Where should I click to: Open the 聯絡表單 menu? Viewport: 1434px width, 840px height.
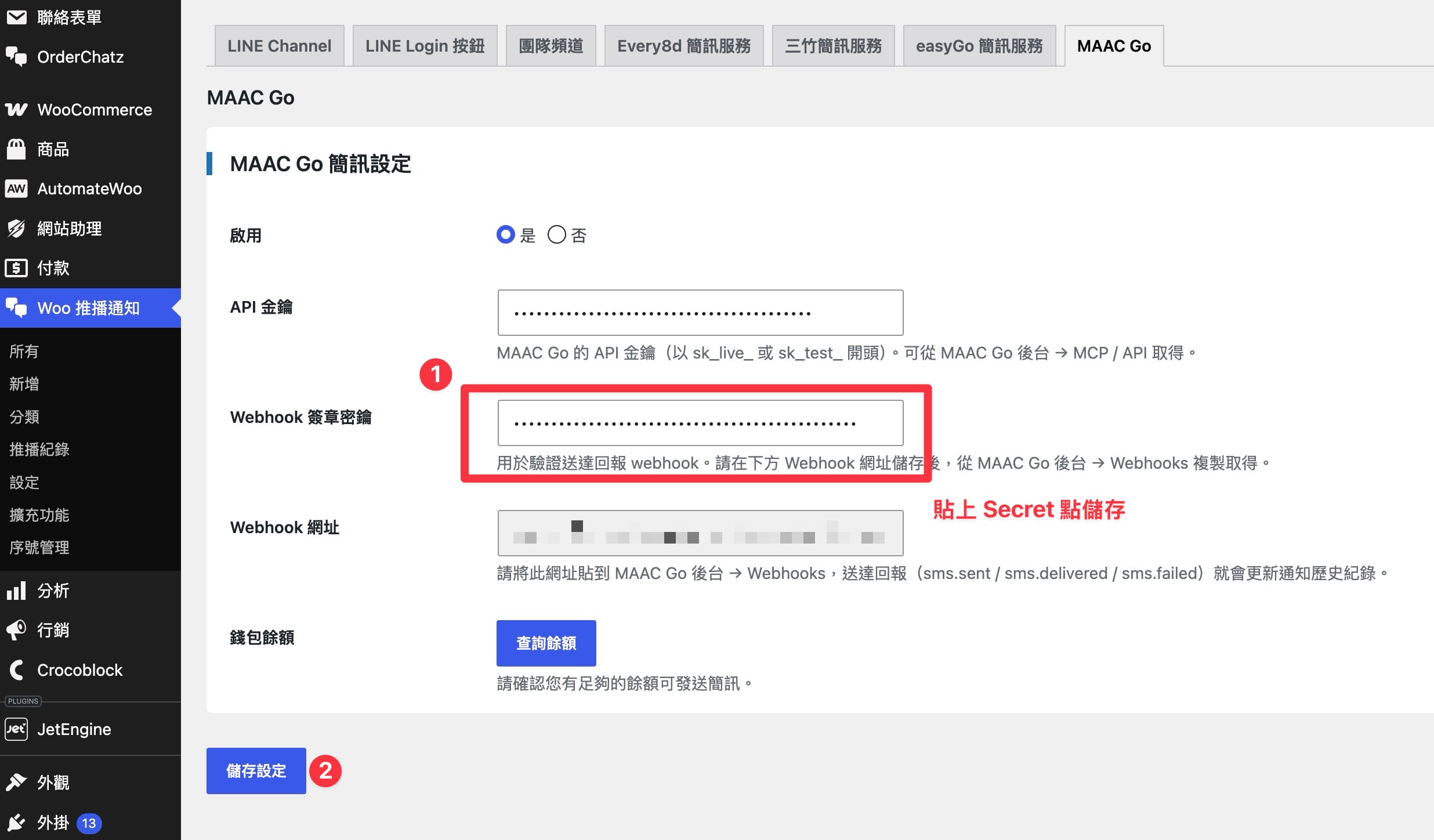(90, 17)
